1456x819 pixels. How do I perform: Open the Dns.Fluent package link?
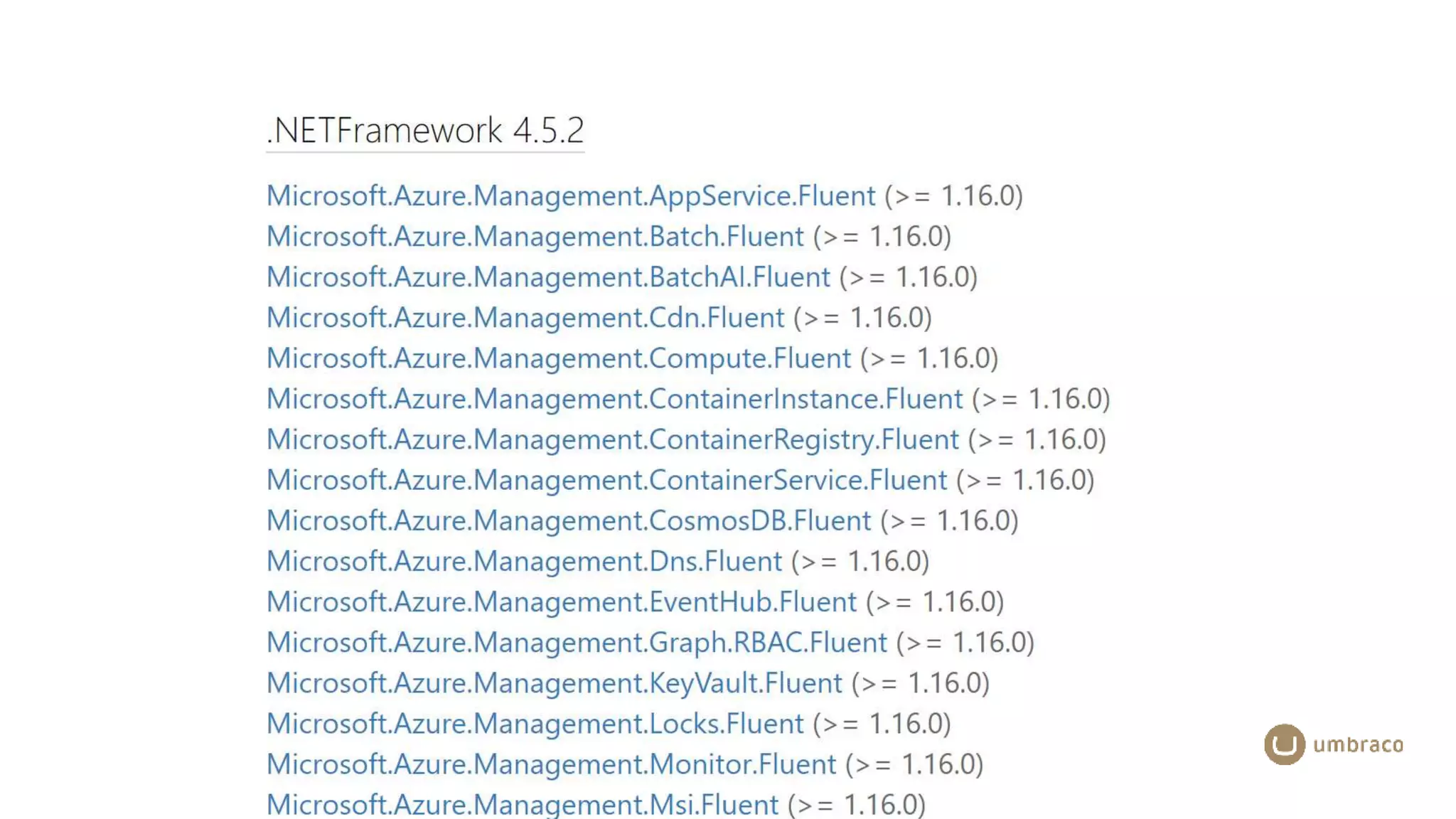click(x=524, y=561)
